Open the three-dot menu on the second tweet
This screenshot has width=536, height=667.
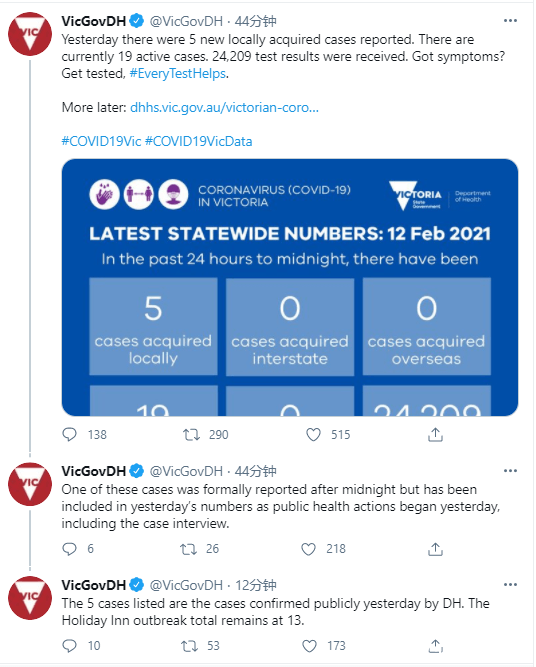[510, 471]
